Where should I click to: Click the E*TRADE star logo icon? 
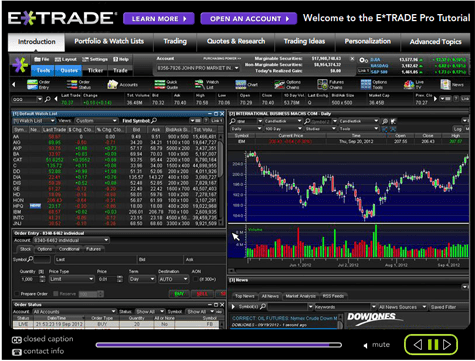[x=20, y=65]
